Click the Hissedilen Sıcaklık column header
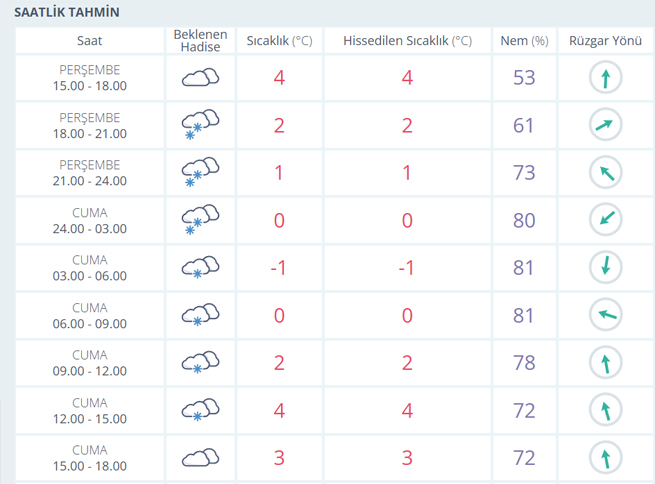 pyautogui.click(x=407, y=41)
